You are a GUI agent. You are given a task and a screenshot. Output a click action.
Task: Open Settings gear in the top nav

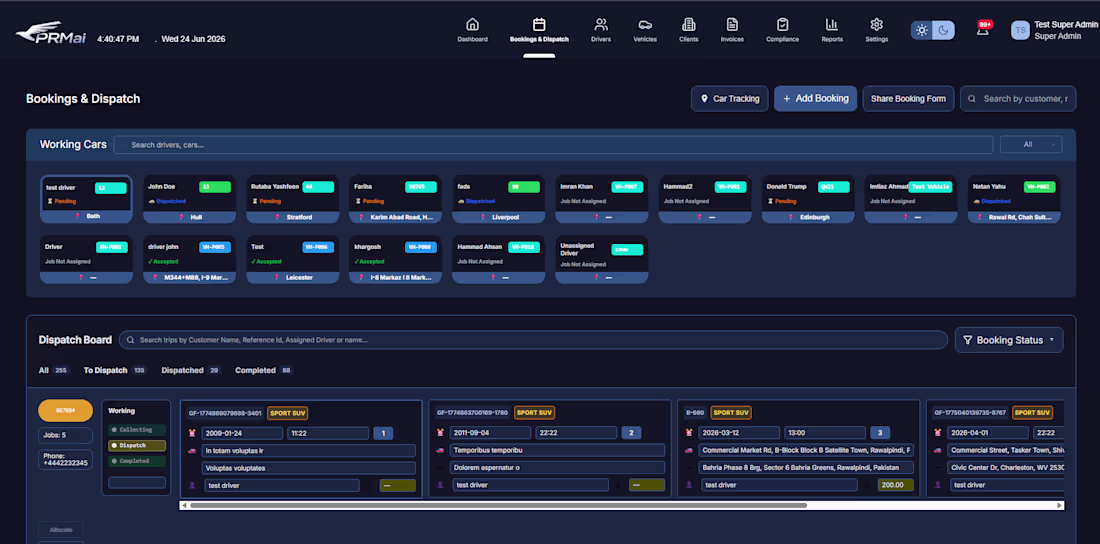pyautogui.click(x=876, y=25)
